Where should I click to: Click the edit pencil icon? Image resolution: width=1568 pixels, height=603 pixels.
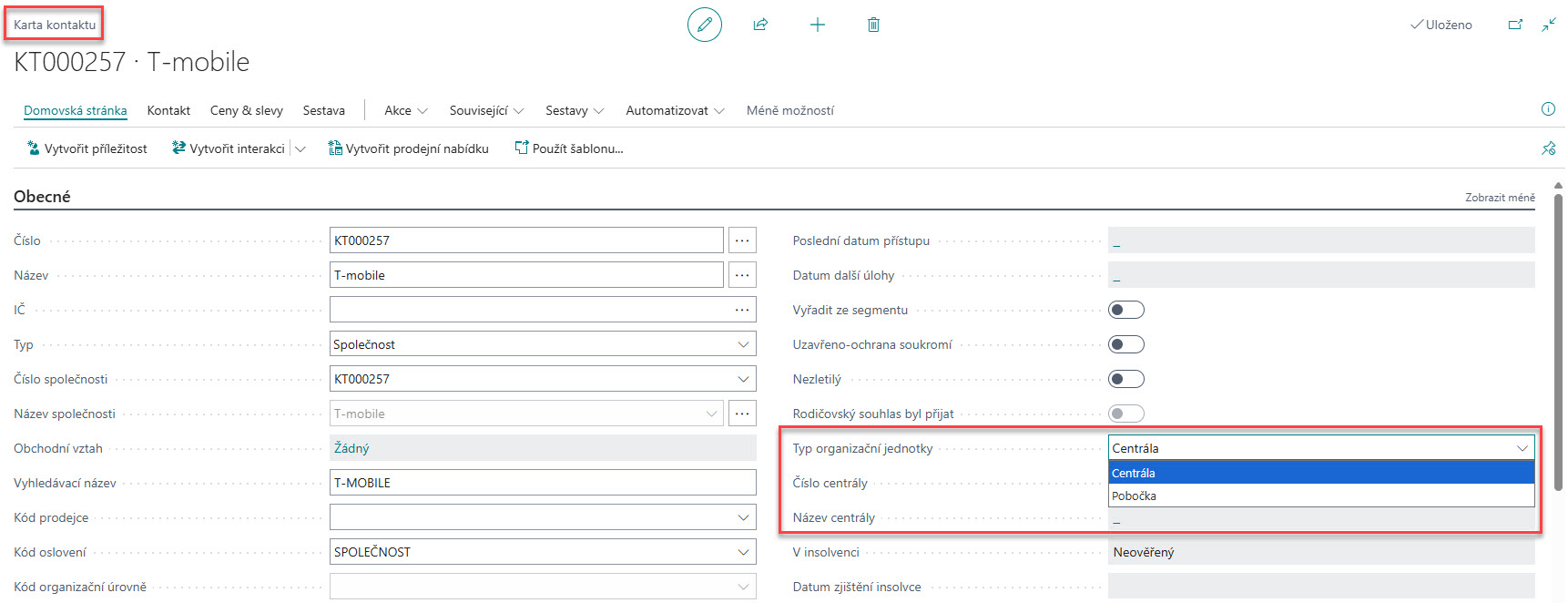[x=704, y=25]
